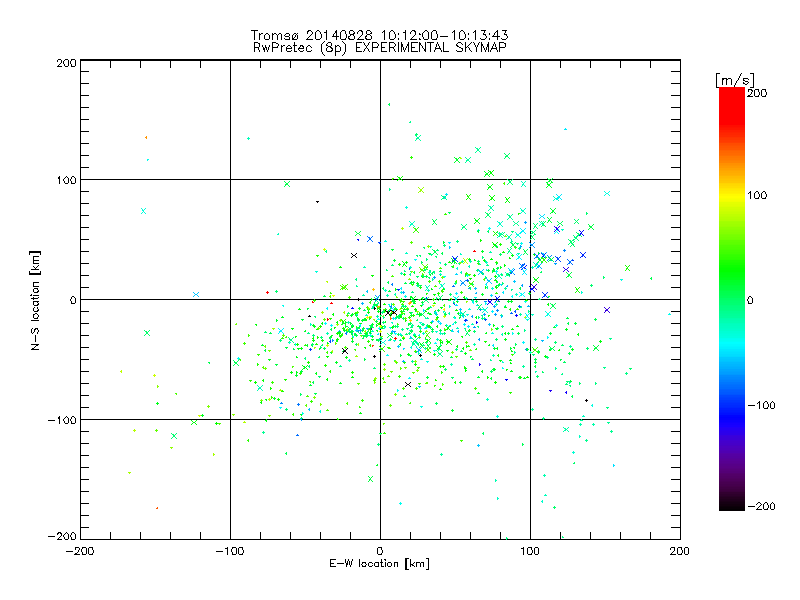Click the 'N-S location [km]' axis label

tap(35, 300)
